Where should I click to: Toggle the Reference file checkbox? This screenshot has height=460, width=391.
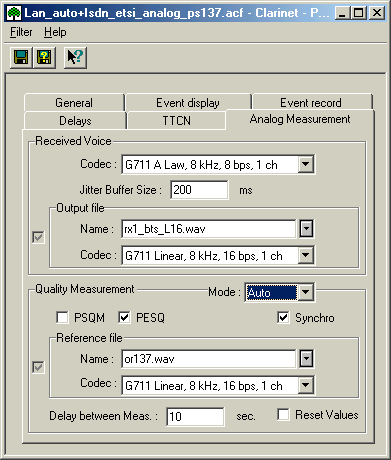point(38,368)
